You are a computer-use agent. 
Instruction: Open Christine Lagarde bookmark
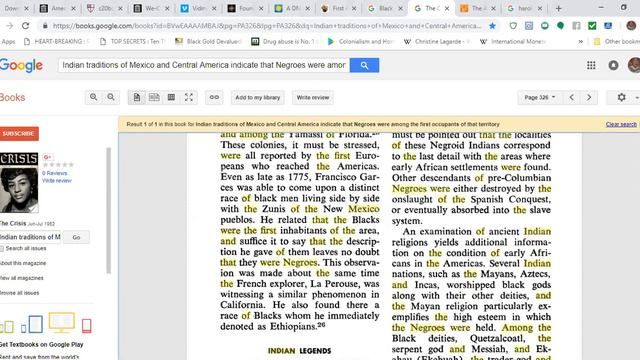(x=437, y=42)
